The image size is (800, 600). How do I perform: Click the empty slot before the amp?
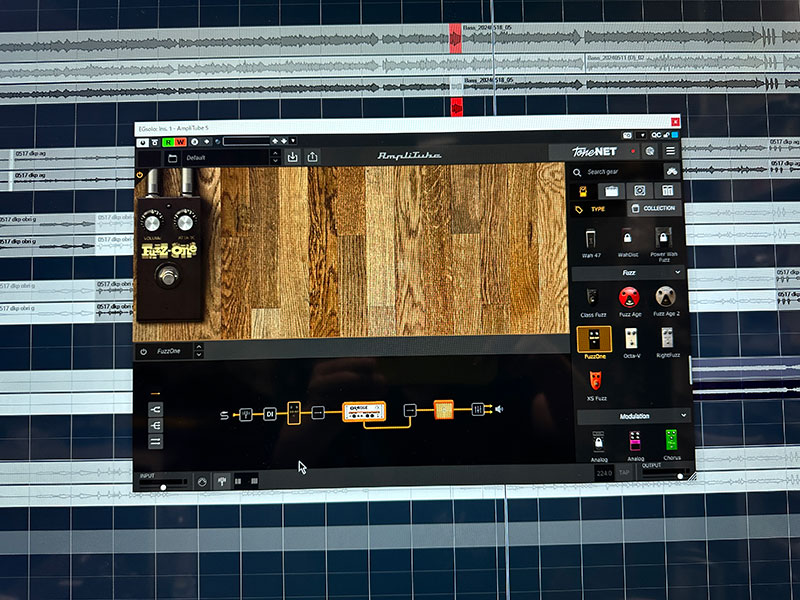318,412
